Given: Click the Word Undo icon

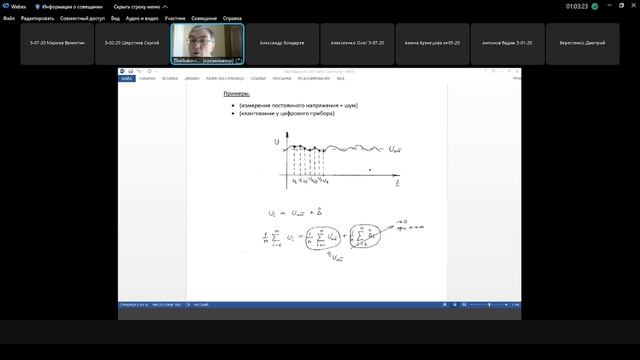Looking at the screenshot, I should pos(139,71).
